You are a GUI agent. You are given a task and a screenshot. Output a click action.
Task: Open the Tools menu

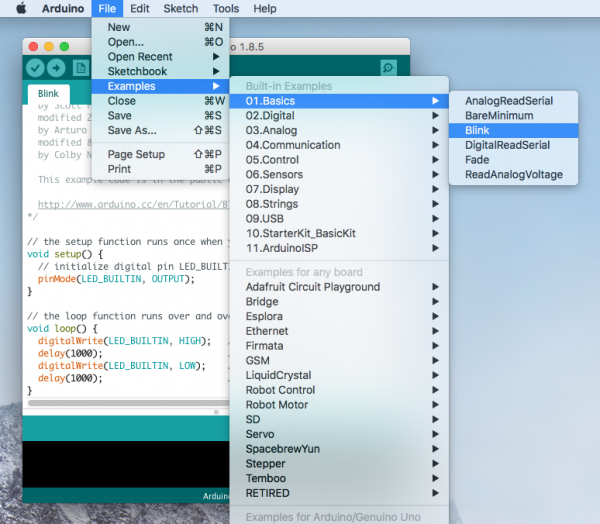(x=226, y=8)
